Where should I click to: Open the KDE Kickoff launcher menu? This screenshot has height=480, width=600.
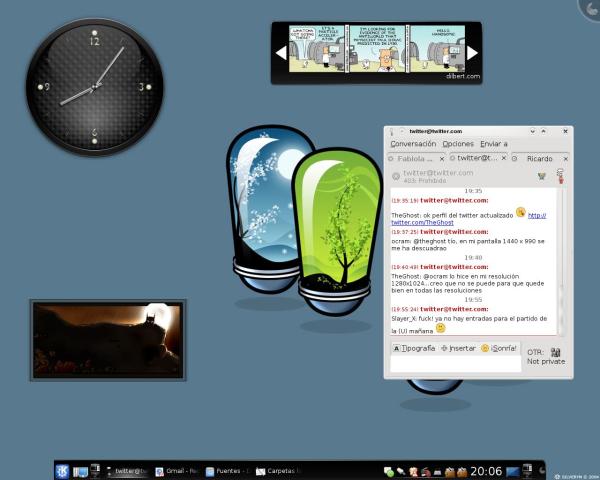[62, 471]
